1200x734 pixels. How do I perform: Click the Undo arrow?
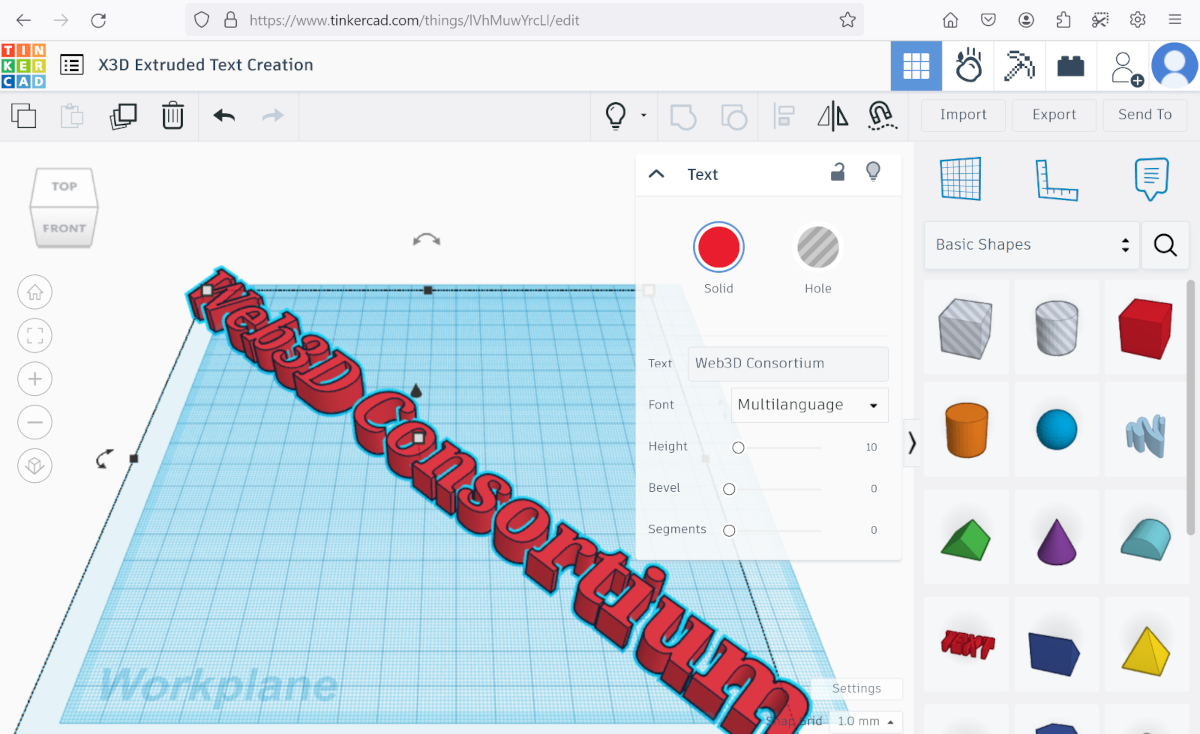click(224, 115)
